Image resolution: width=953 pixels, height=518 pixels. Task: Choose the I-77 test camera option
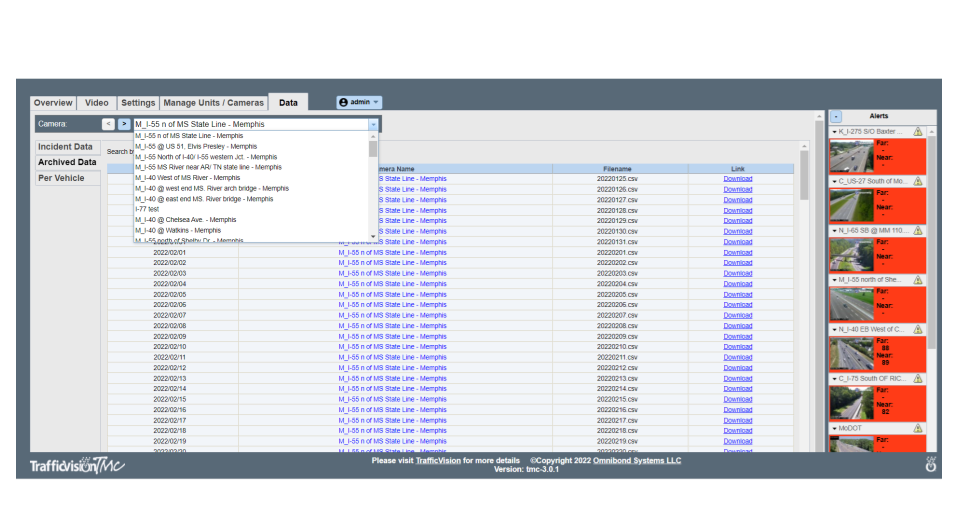(252, 209)
